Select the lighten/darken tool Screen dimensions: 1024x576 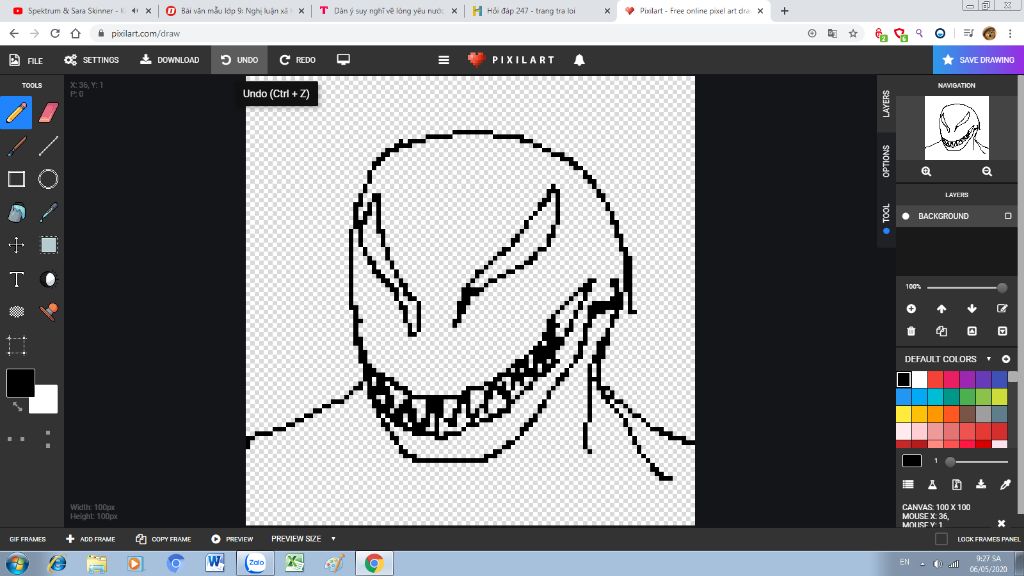click(48, 280)
